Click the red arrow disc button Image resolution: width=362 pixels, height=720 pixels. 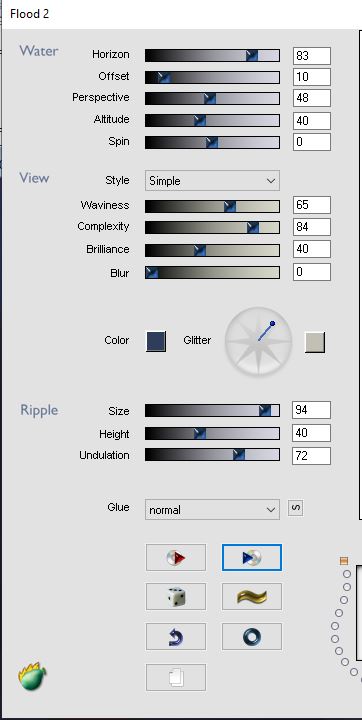(176, 557)
